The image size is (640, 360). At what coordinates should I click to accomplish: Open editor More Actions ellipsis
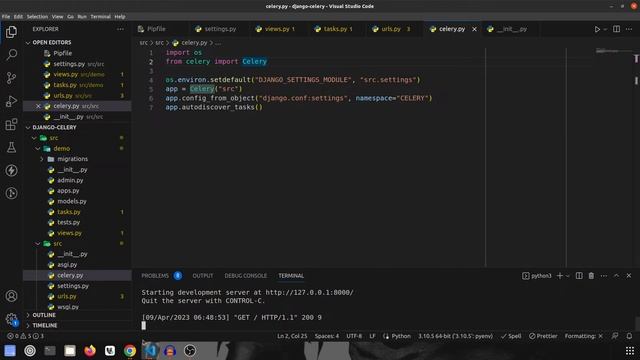click(x=629, y=29)
